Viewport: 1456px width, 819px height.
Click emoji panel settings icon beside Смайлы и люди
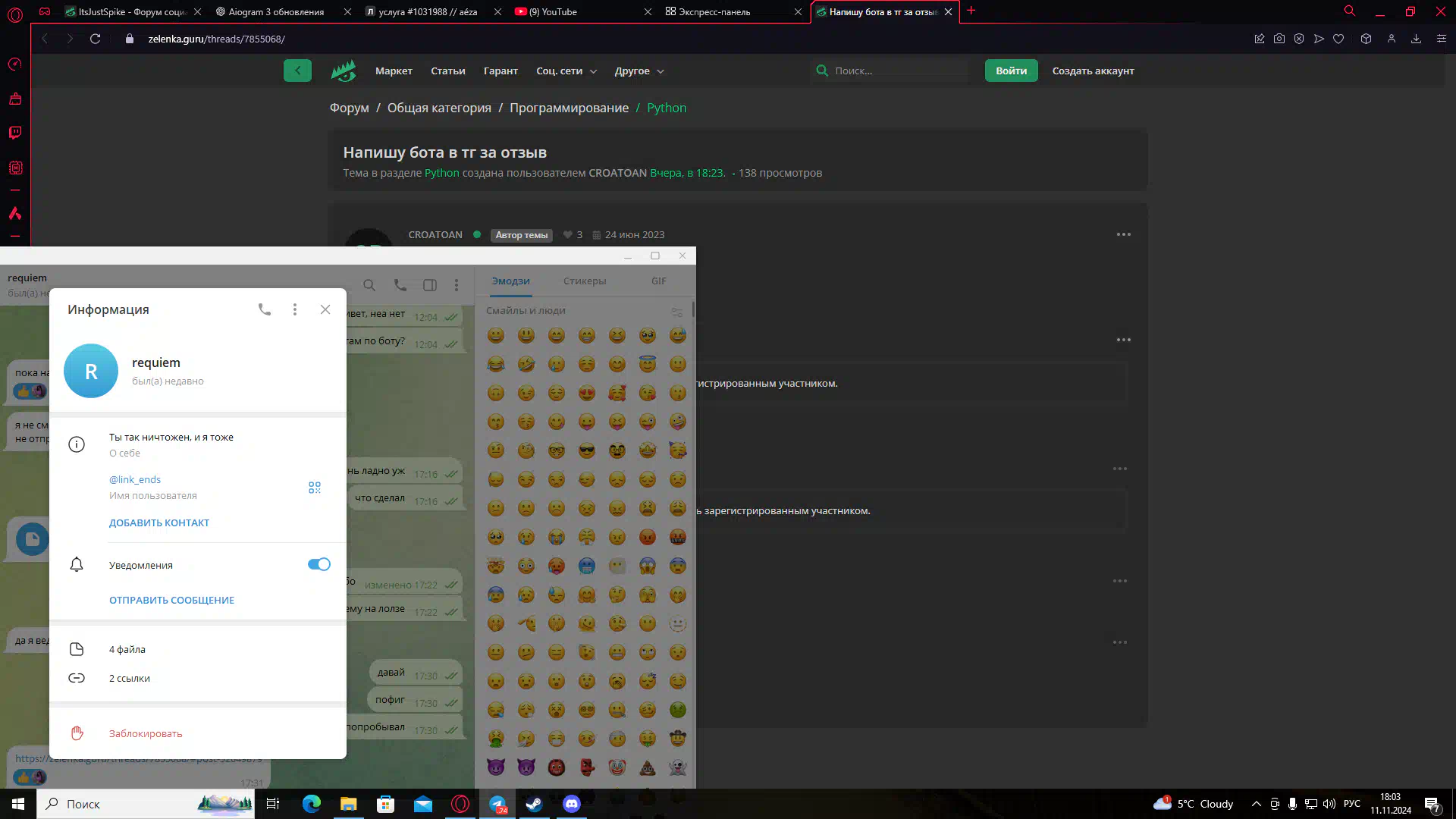tap(677, 312)
